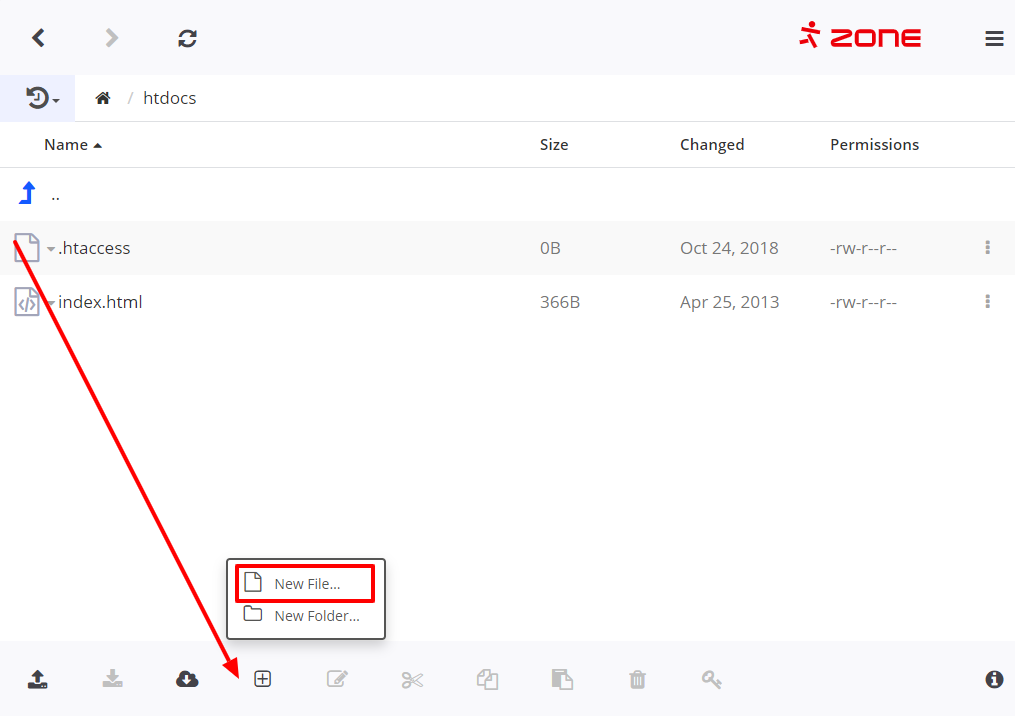Open the three-dot menu for .htaccess
Image resolution: width=1015 pixels, height=716 pixels.
(987, 248)
